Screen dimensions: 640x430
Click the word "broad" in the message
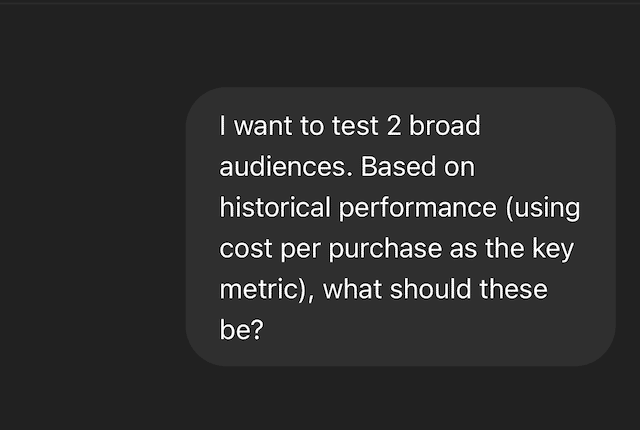[444, 125]
